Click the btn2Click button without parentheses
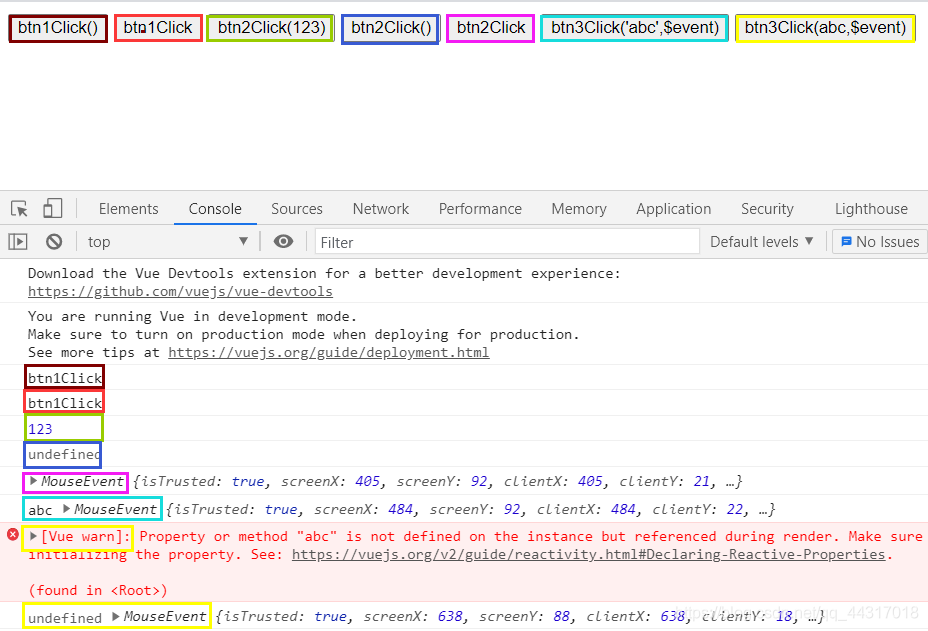 (x=491, y=28)
